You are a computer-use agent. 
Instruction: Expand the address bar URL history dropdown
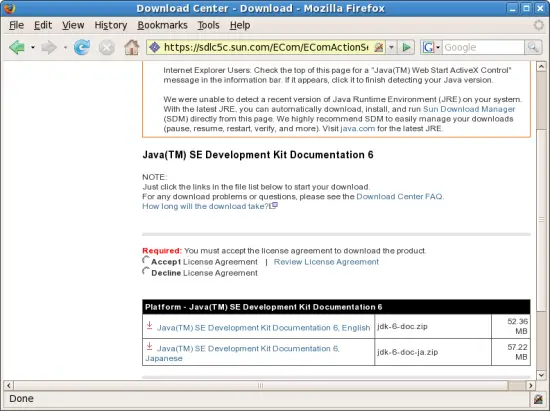391,47
